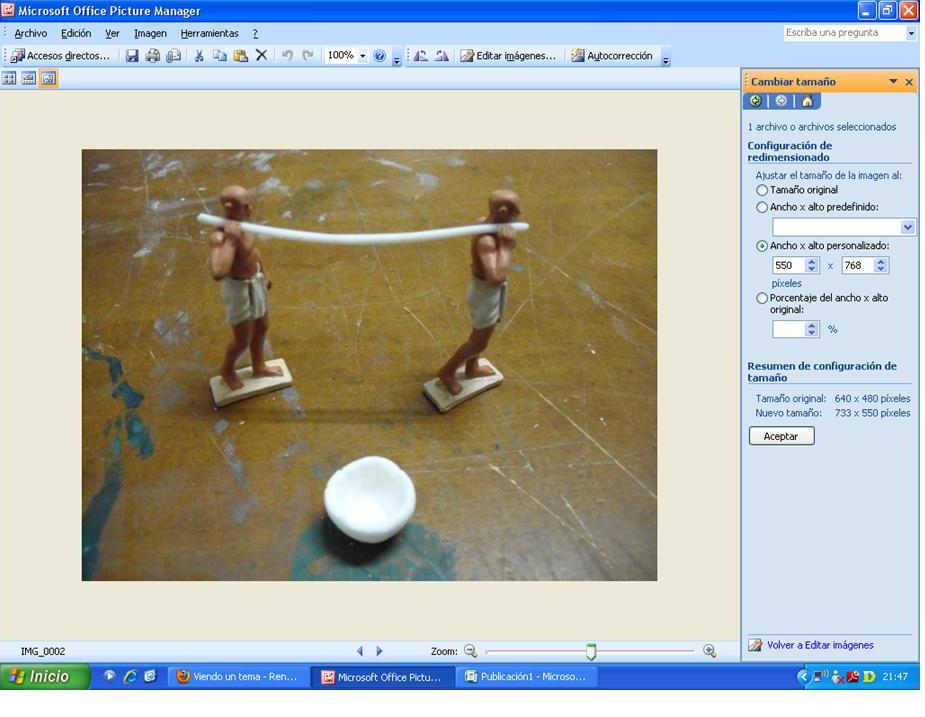This screenshot has width=925, height=717.
Task: Select the 'Tamaño original' radio option
Action: pyautogui.click(x=762, y=190)
